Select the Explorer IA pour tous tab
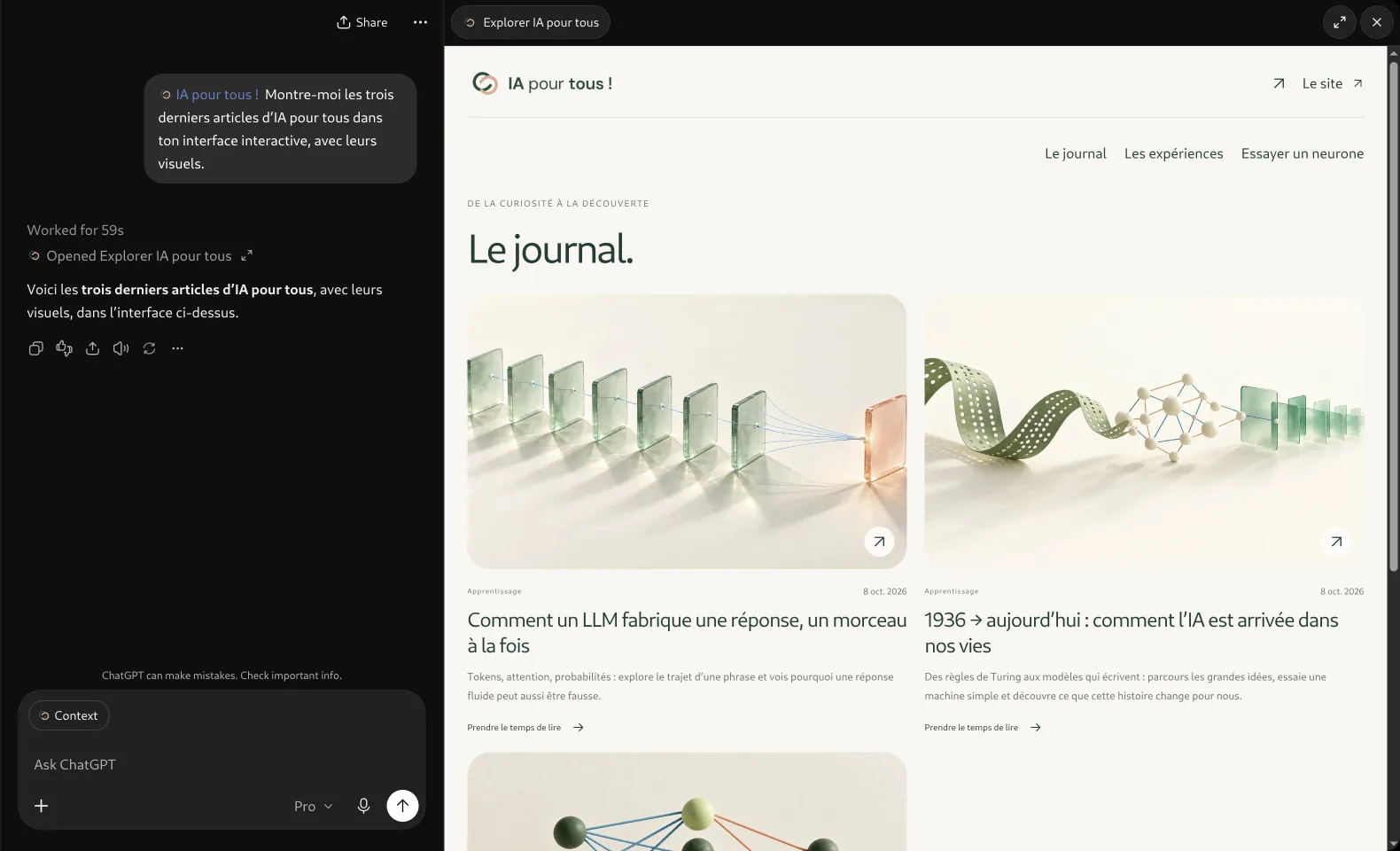Viewport: 1400px width, 851px height. [x=530, y=22]
